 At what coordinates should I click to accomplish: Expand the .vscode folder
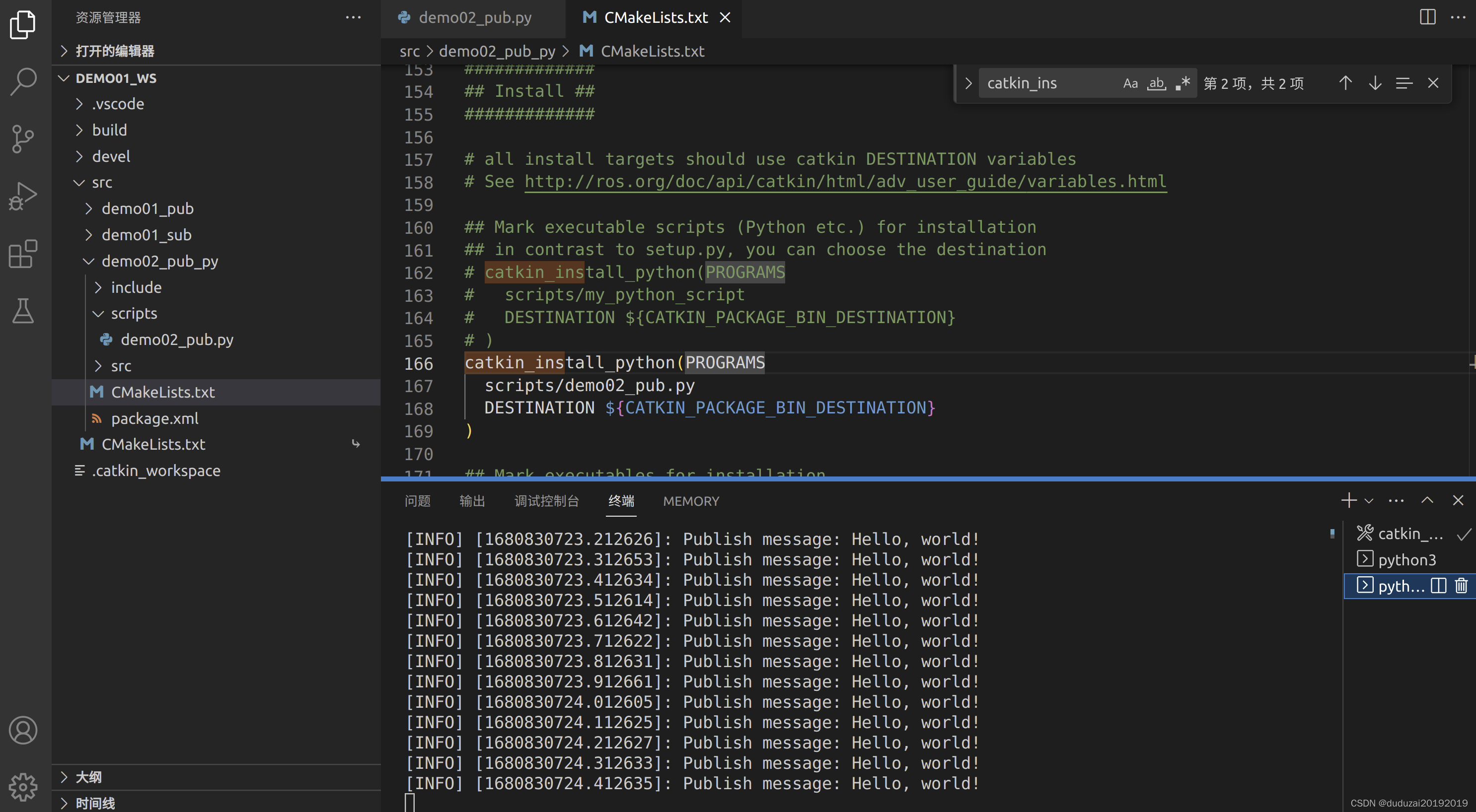(216, 104)
